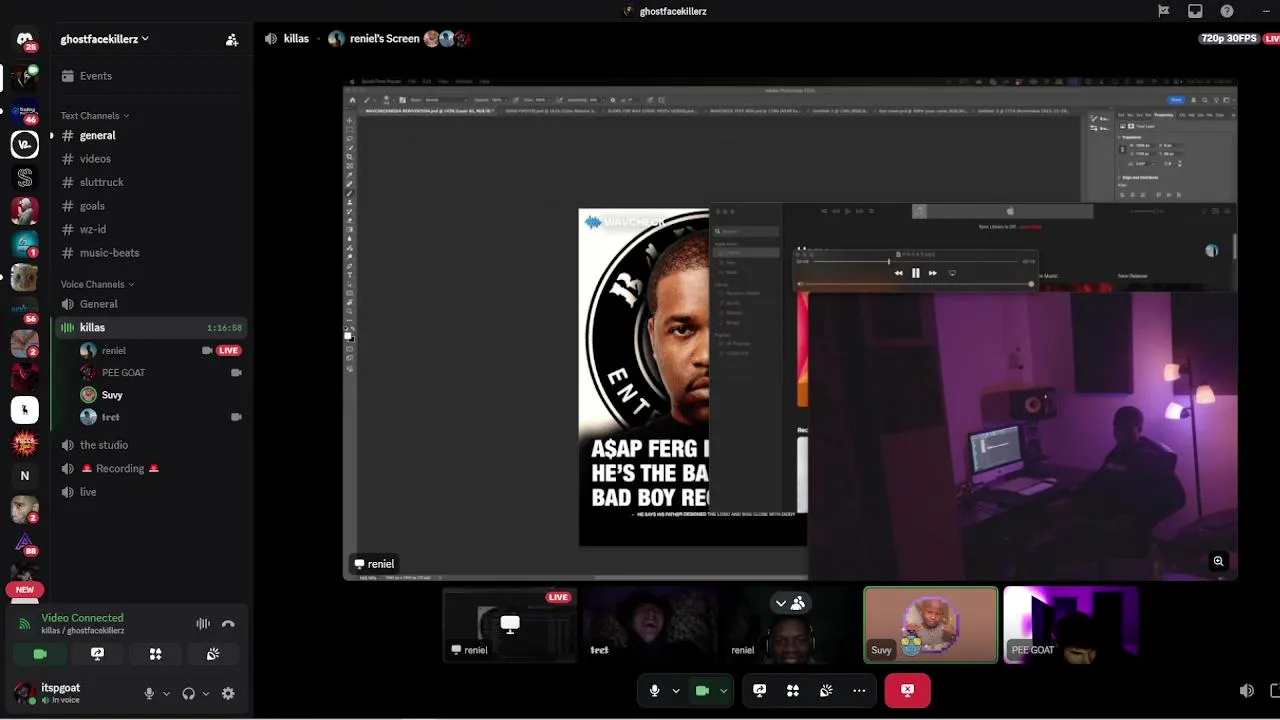The image size is (1280, 720).
Task: Toggle camera in Video Connected panel
Action: 39,654
